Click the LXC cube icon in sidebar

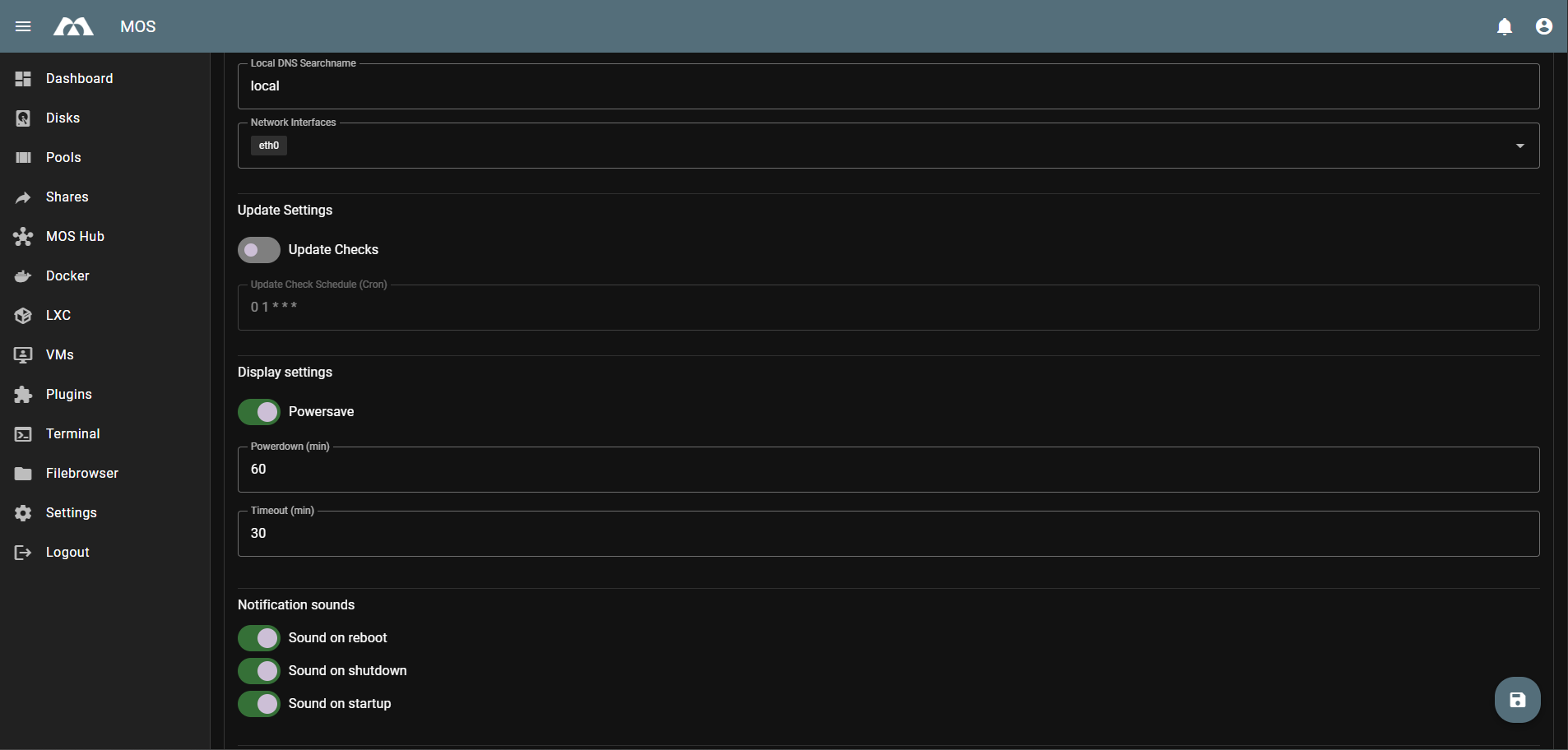(x=23, y=316)
